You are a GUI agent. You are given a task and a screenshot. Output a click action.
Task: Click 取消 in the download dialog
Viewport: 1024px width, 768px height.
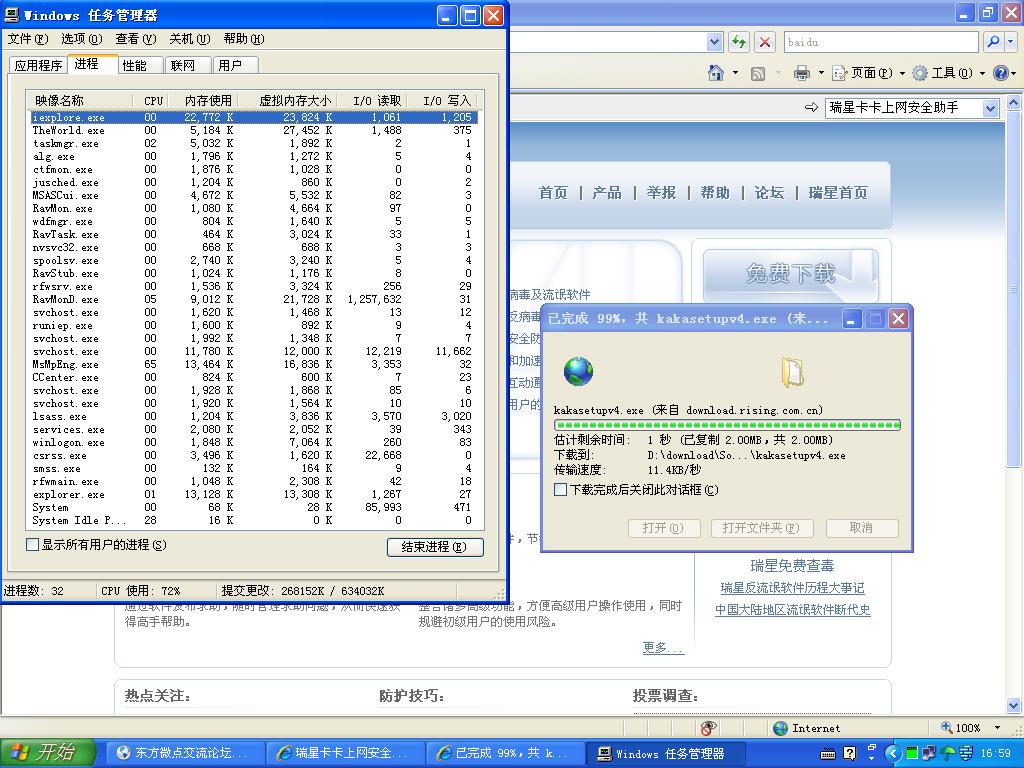(x=861, y=528)
